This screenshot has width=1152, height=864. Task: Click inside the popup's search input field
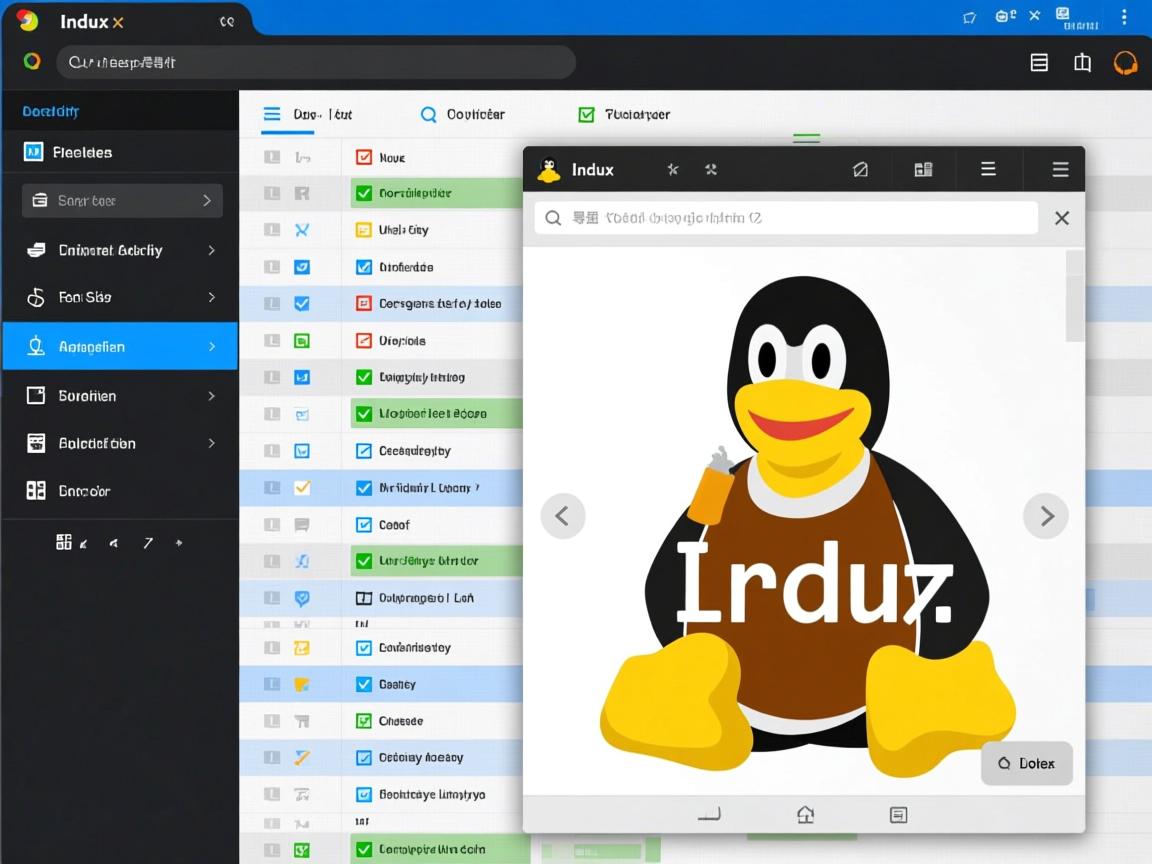(x=790, y=217)
